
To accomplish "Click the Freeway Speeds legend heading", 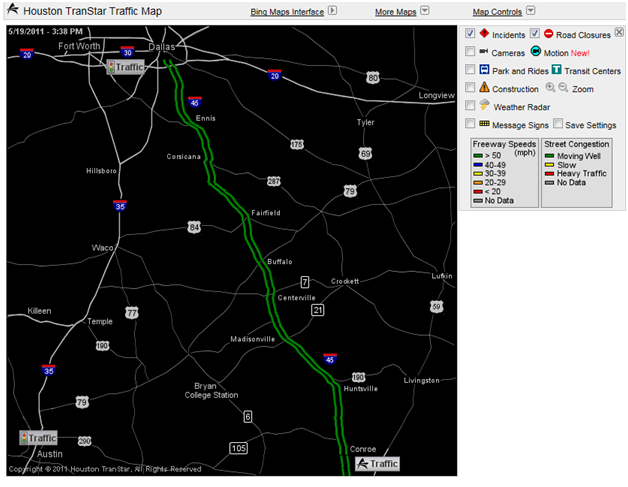I will click(x=504, y=144).
